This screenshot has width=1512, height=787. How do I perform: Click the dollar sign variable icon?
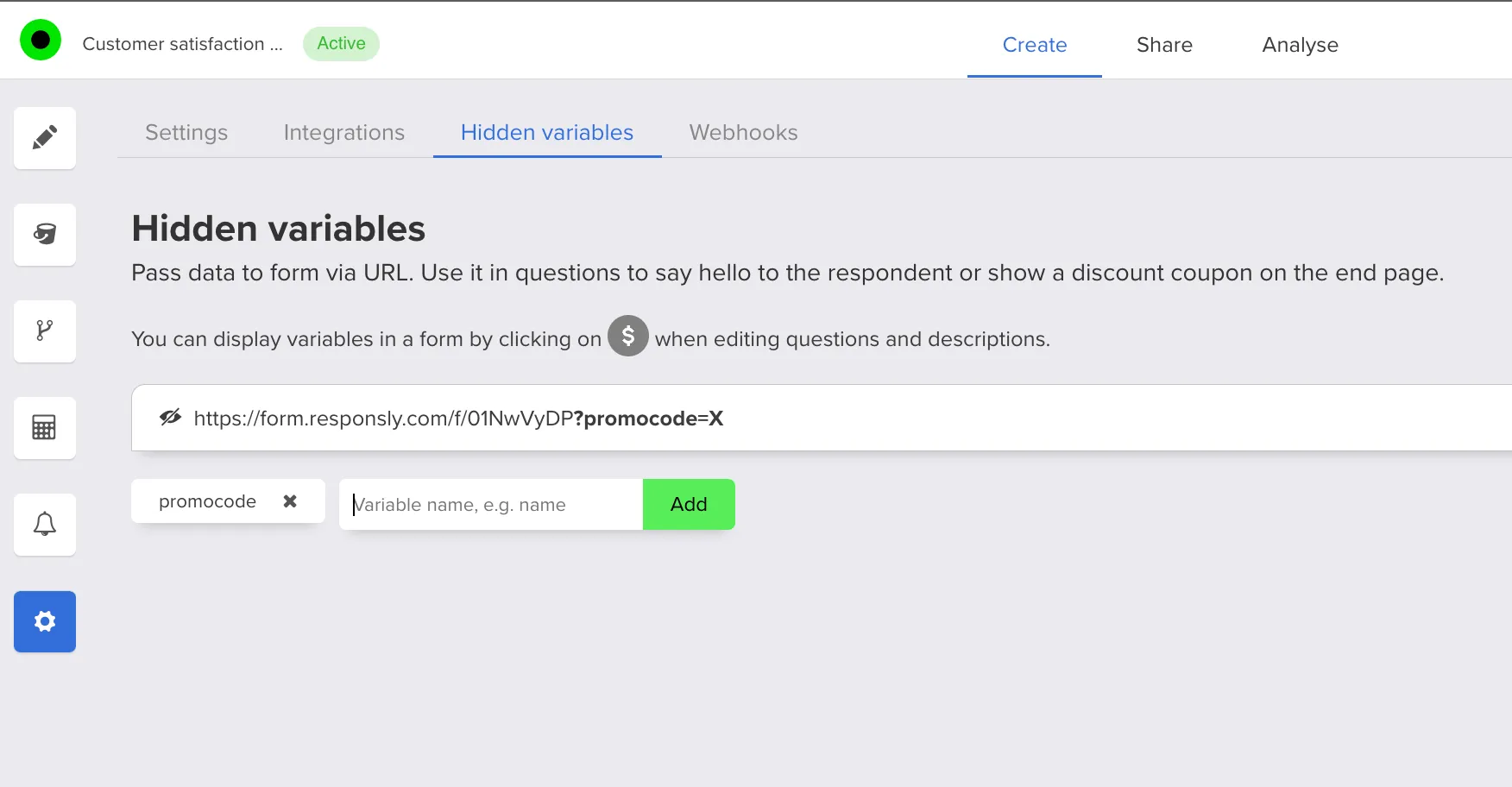pos(628,337)
